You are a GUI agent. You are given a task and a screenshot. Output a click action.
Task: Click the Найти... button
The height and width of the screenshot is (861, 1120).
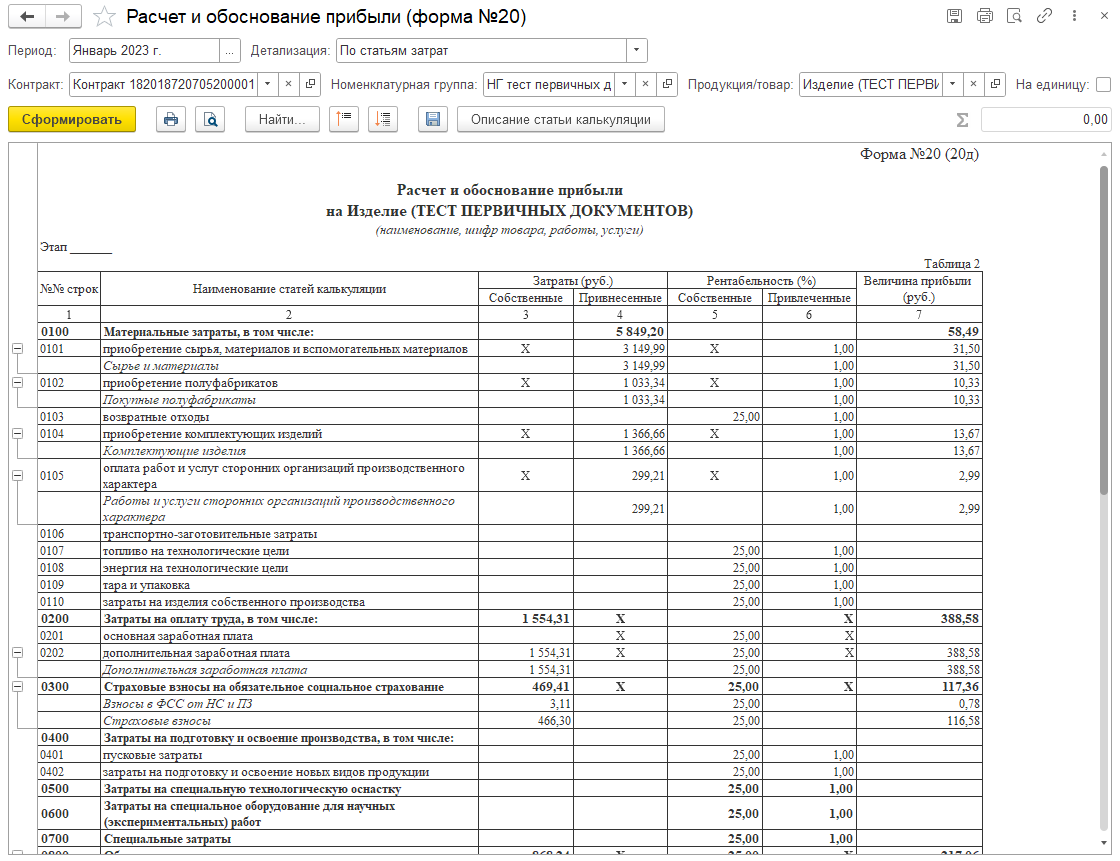click(x=282, y=119)
